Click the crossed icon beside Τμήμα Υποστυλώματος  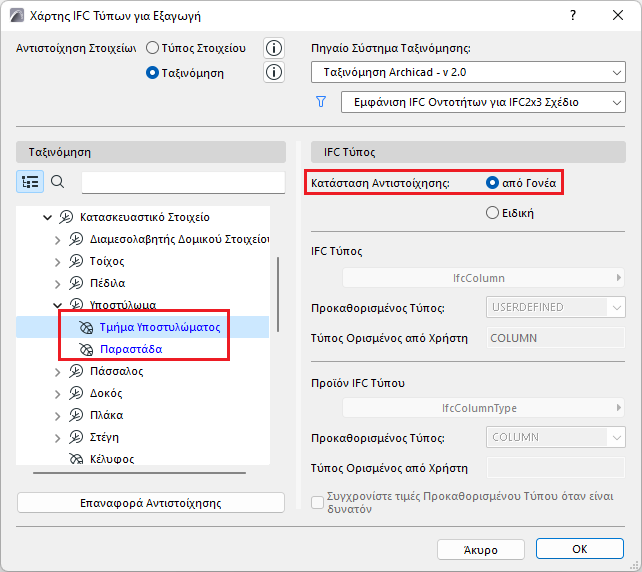86,327
